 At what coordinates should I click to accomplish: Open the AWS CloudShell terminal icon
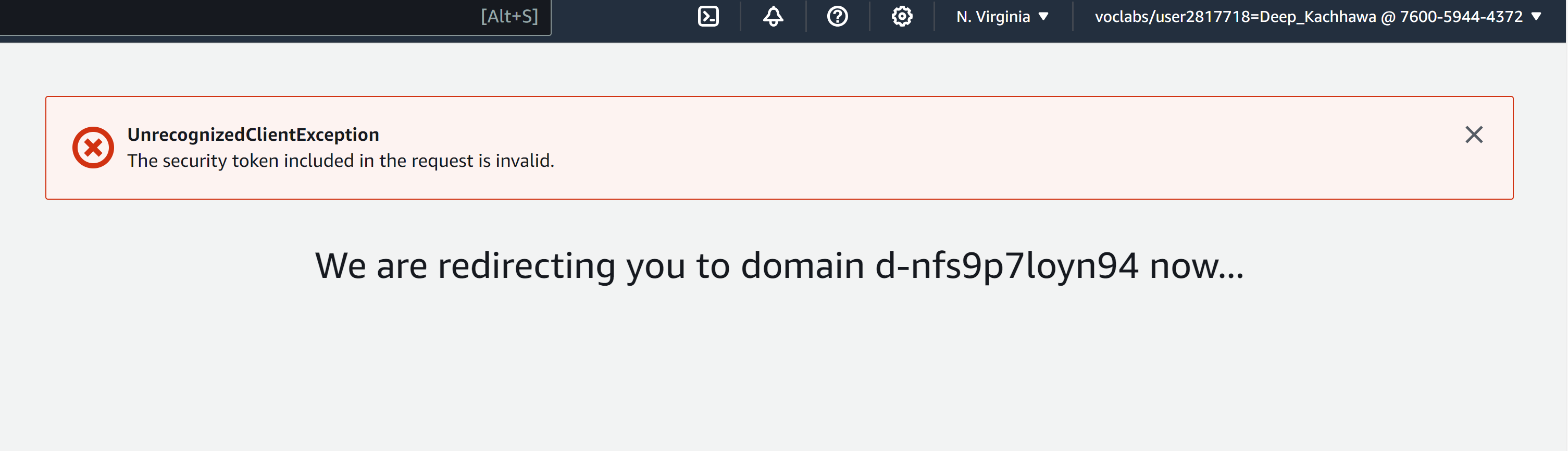click(x=708, y=17)
